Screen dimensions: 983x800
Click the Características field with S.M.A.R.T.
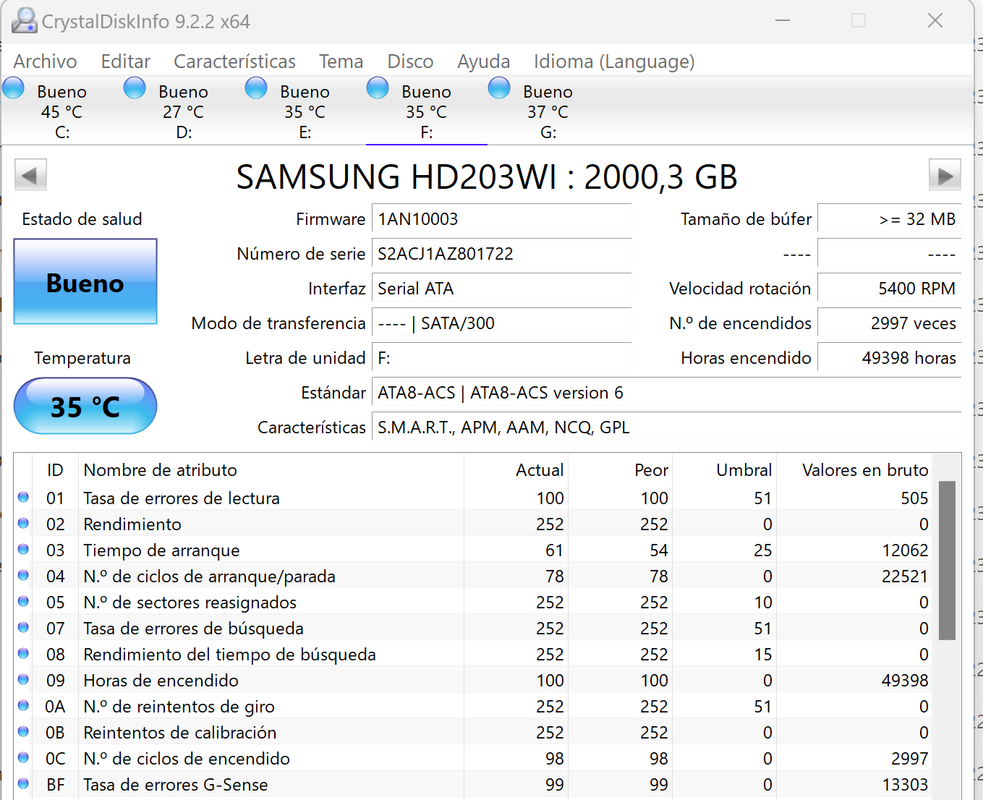(666, 428)
